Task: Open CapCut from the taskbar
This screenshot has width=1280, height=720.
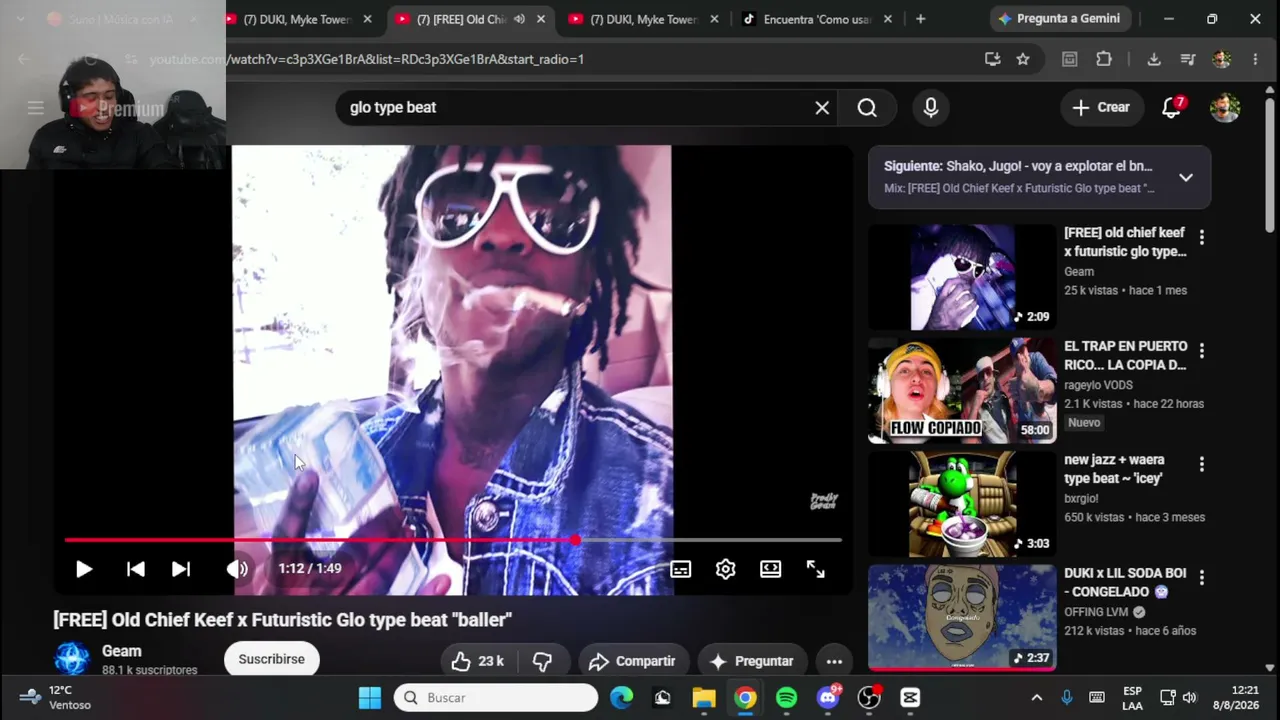Action: [910, 698]
